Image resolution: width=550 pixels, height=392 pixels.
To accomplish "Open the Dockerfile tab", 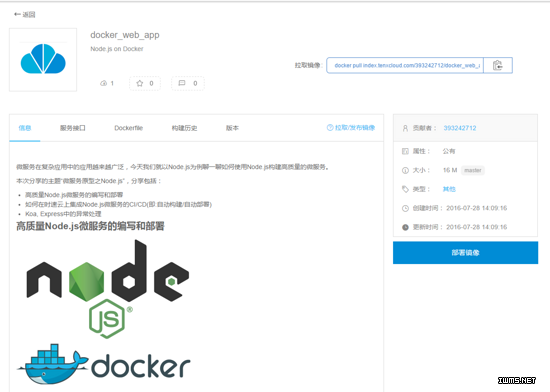I will coord(129,128).
